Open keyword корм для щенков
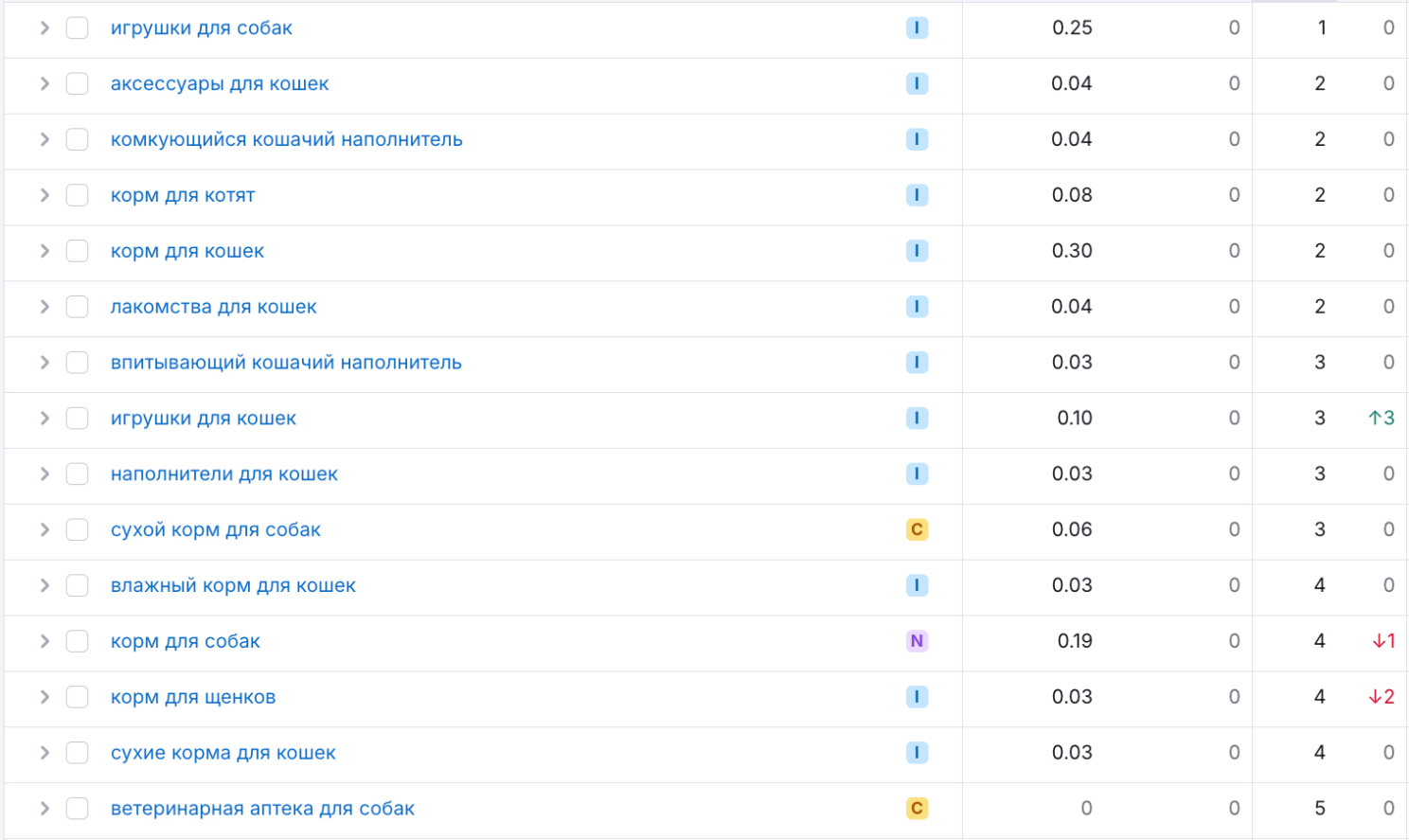Image resolution: width=1409 pixels, height=840 pixels. click(x=193, y=697)
